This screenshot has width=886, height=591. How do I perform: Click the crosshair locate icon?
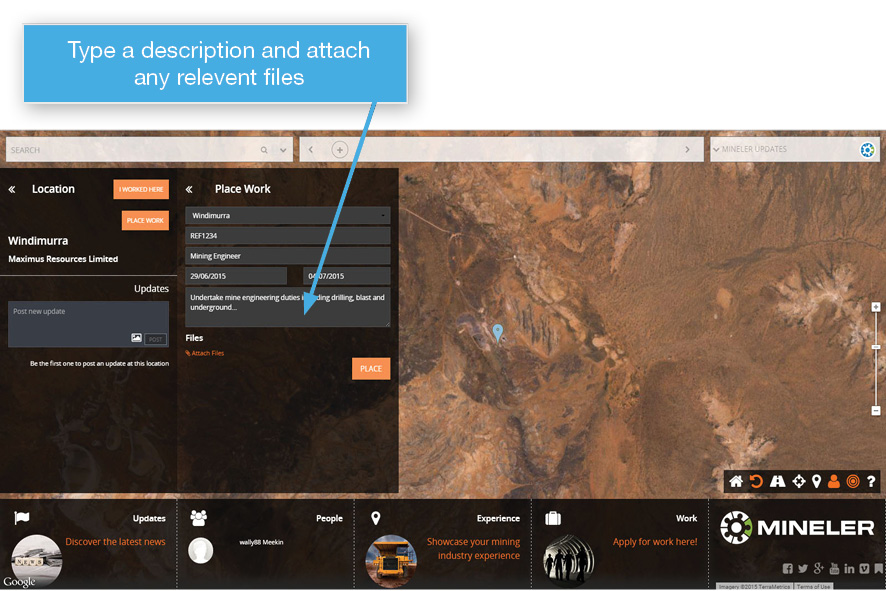[798, 482]
